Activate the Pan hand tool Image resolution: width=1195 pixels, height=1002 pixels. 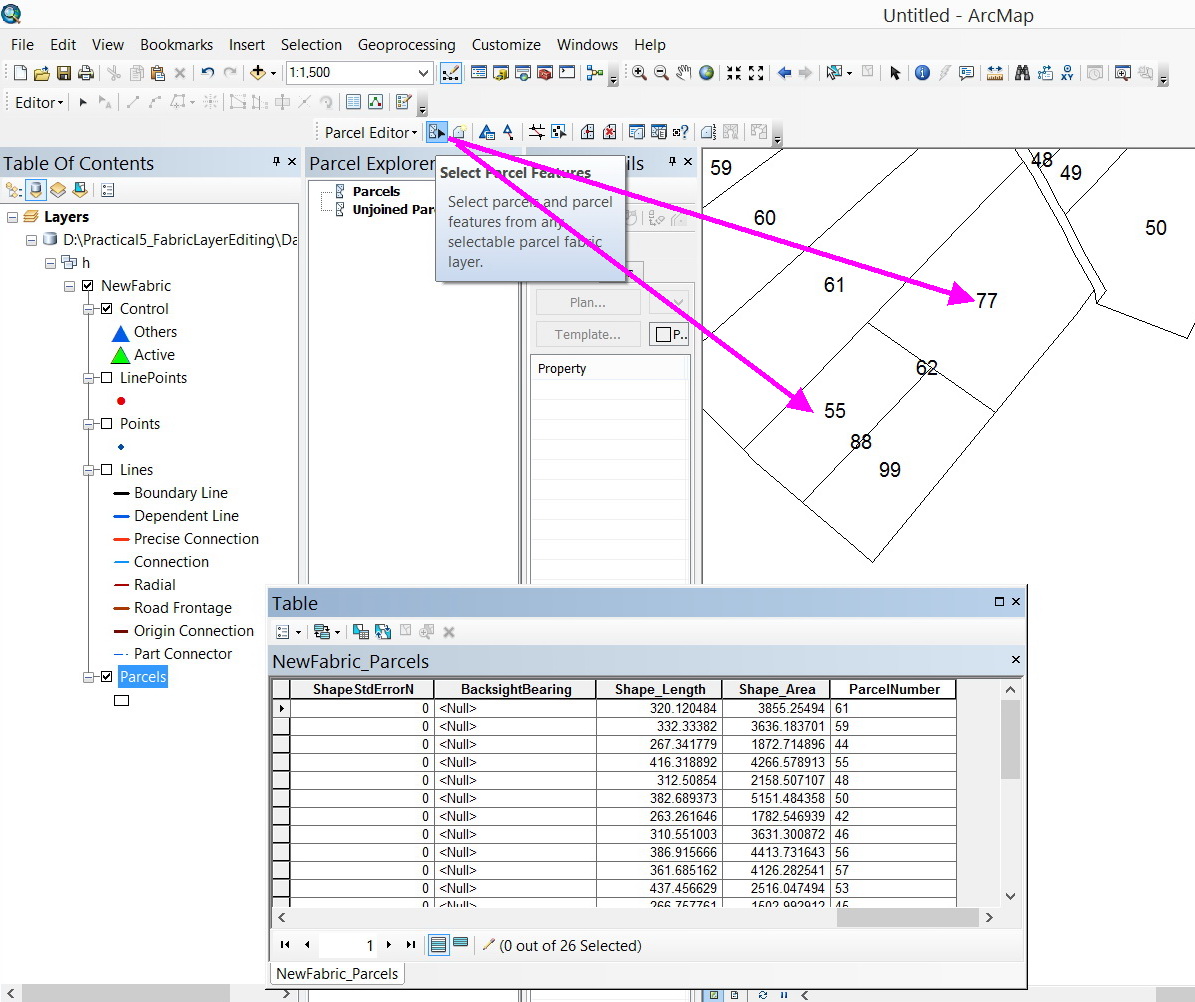click(x=684, y=72)
